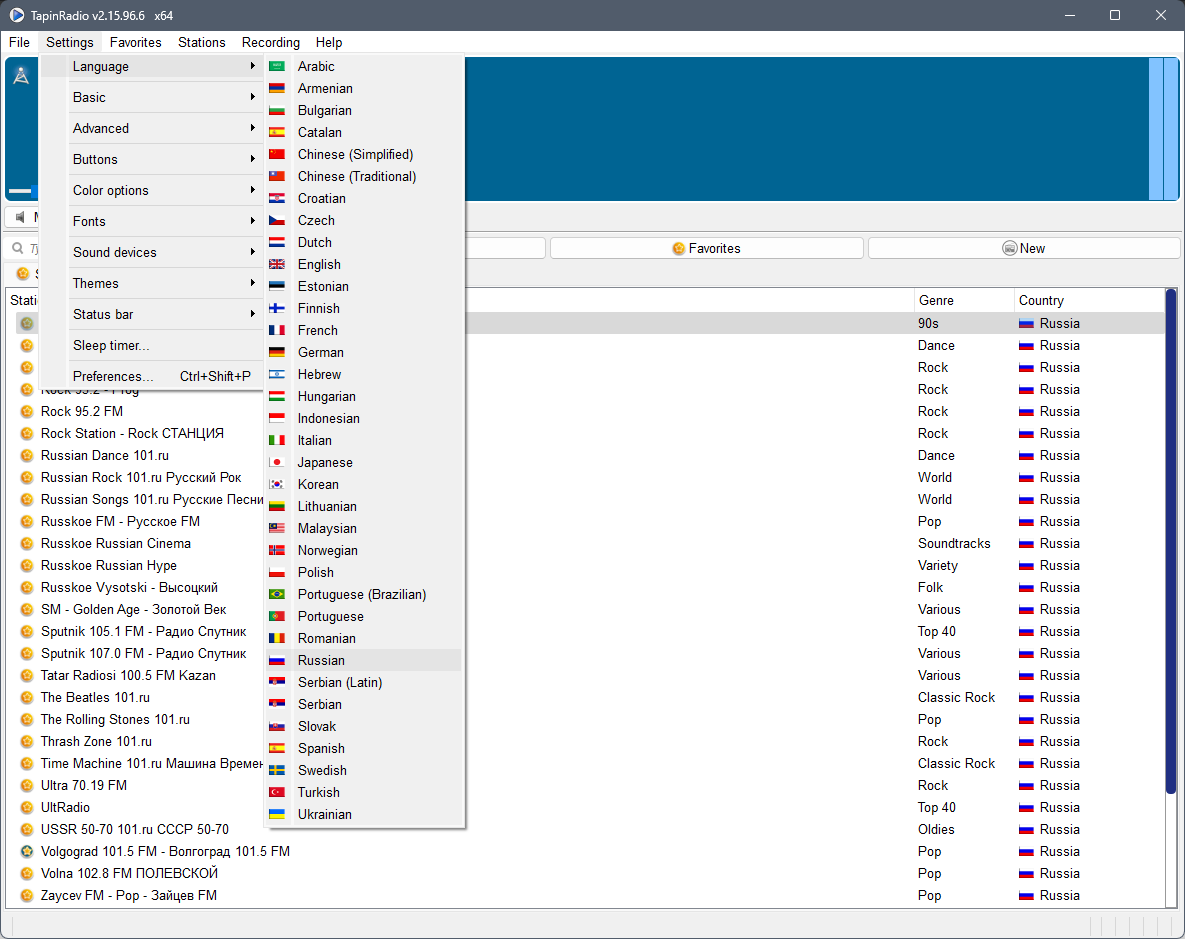Viewport: 1185px width, 939px height.
Task: Select Ukrainian as interface language
Action: (x=325, y=814)
